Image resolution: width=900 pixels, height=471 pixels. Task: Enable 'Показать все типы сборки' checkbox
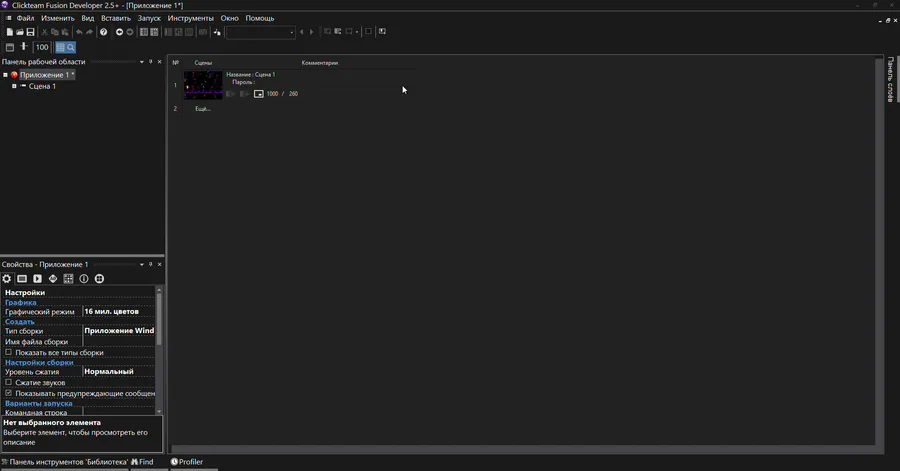tap(9, 352)
